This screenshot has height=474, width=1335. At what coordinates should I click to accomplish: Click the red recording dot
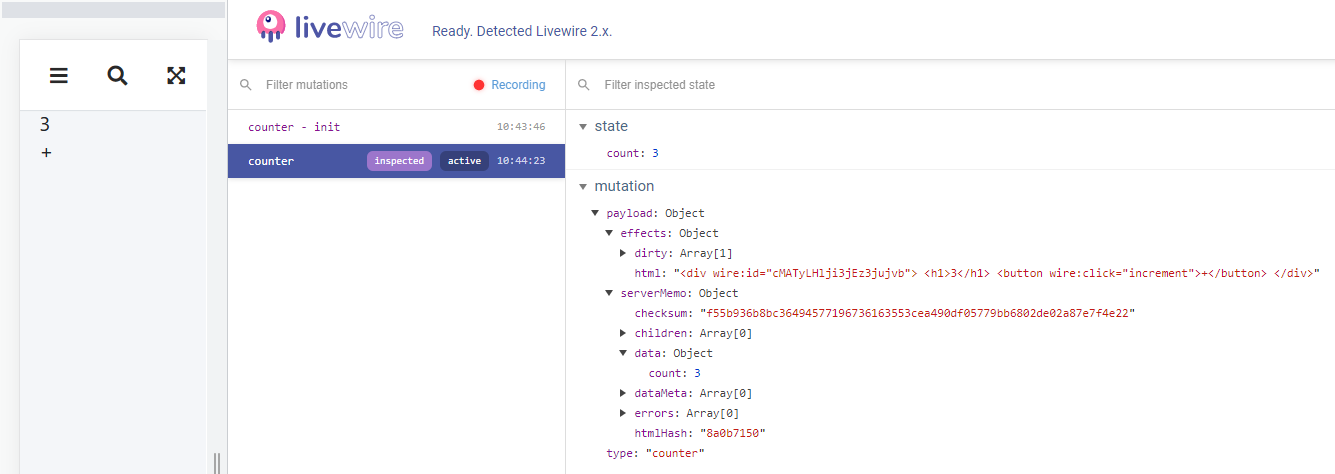(479, 85)
